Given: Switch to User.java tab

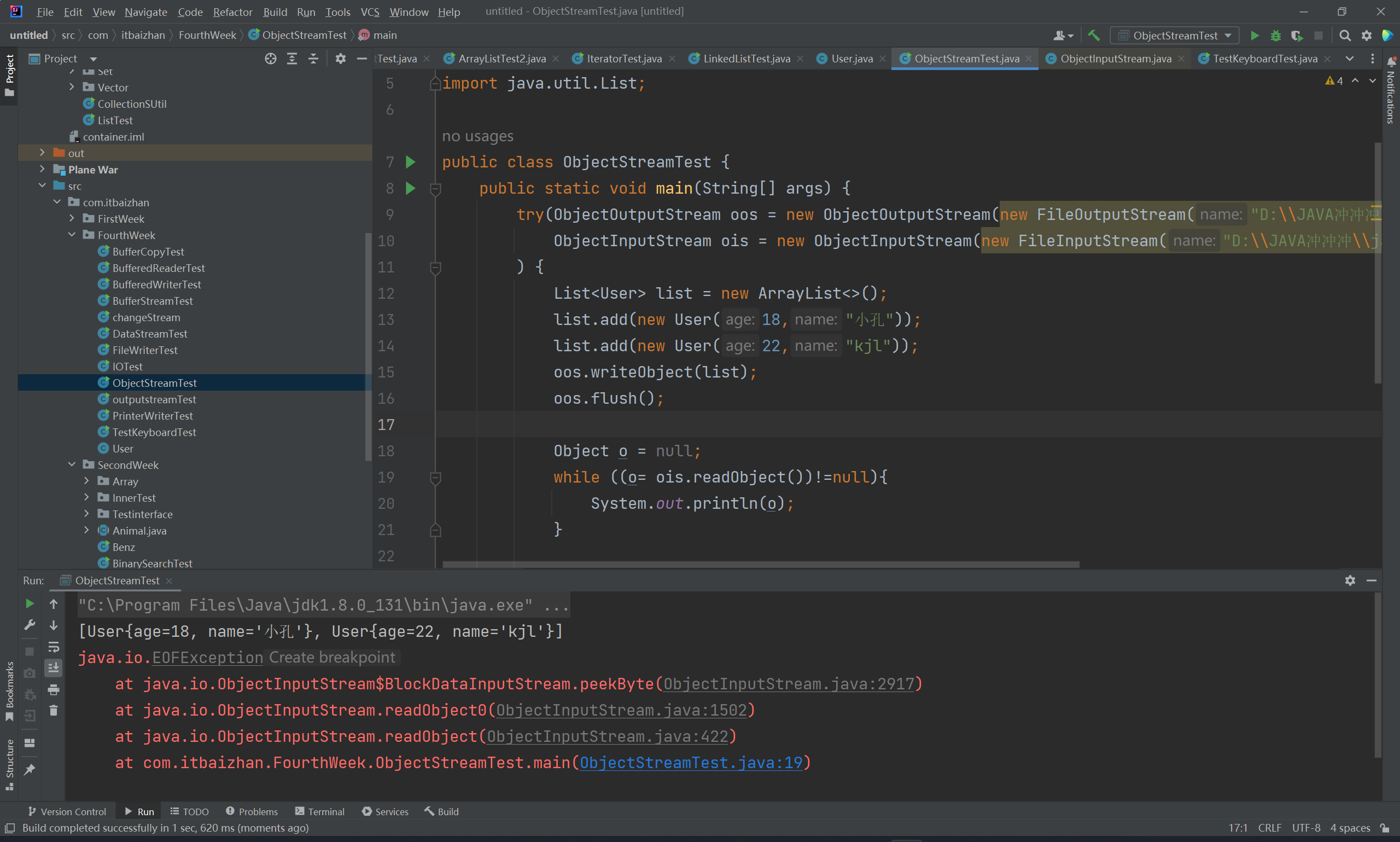Looking at the screenshot, I should tap(851, 59).
